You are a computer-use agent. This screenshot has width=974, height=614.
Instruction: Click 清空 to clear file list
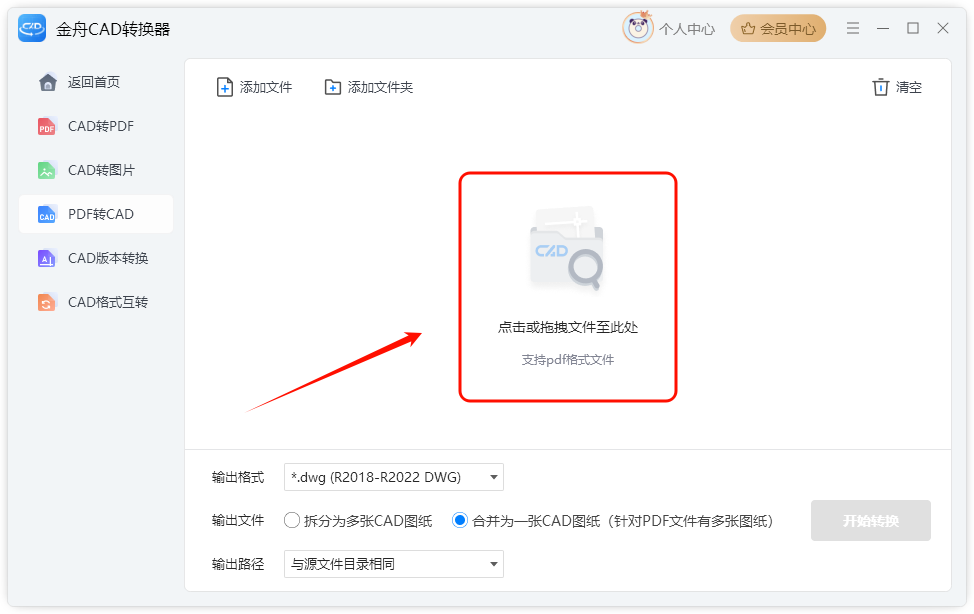pyautogui.click(x=897, y=87)
